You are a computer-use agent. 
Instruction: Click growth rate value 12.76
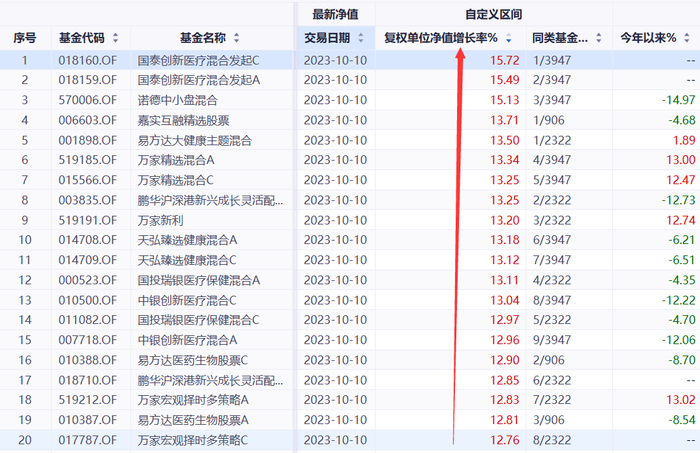504,440
